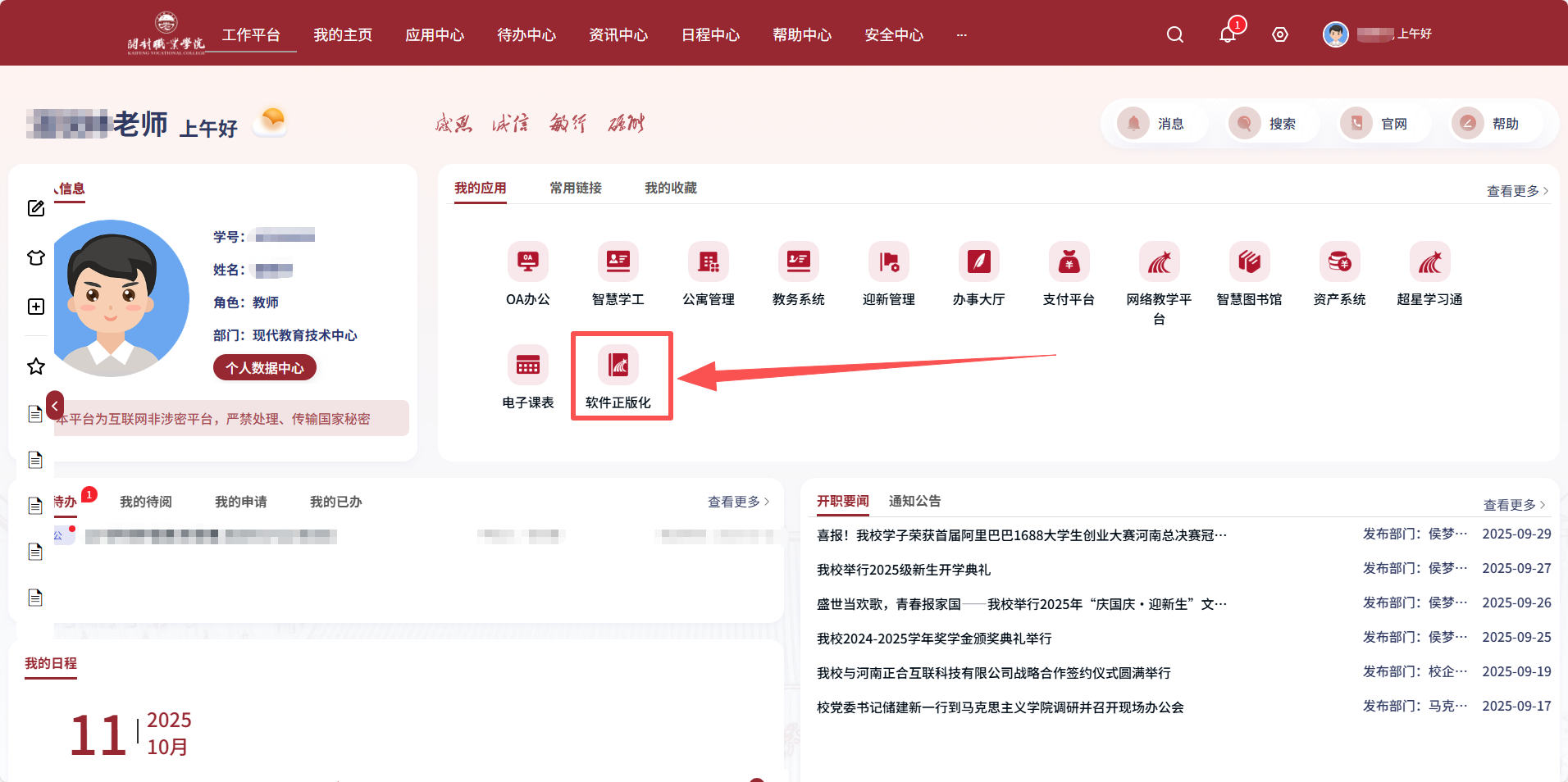Expand 查看更多 in the to-do panel
The height and width of the screenshot is (782, 1568).
coord(738,502)
